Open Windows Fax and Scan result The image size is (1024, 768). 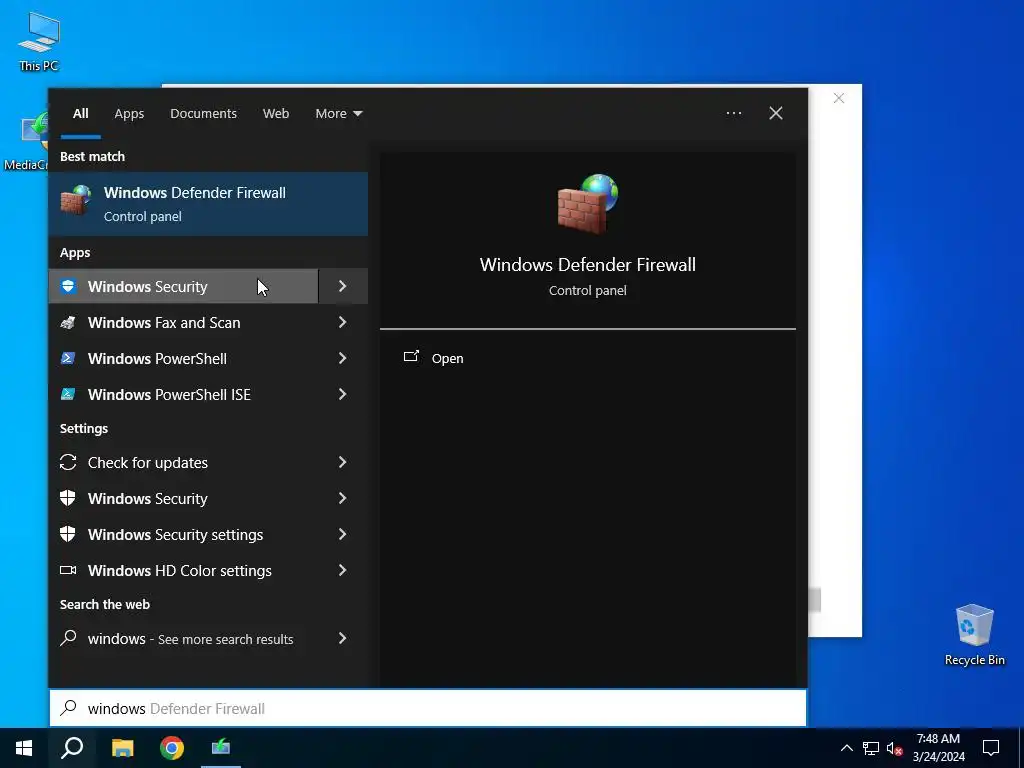coord(184,322)
